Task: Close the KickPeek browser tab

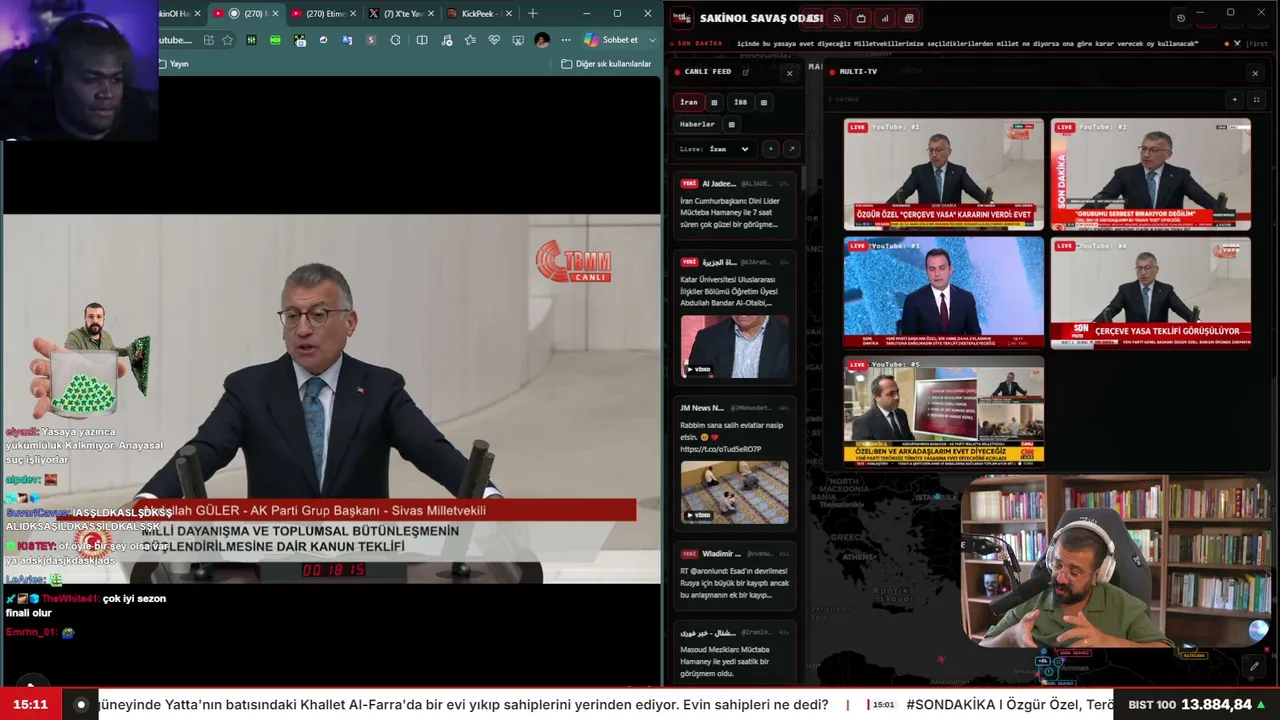Action: 509,14
